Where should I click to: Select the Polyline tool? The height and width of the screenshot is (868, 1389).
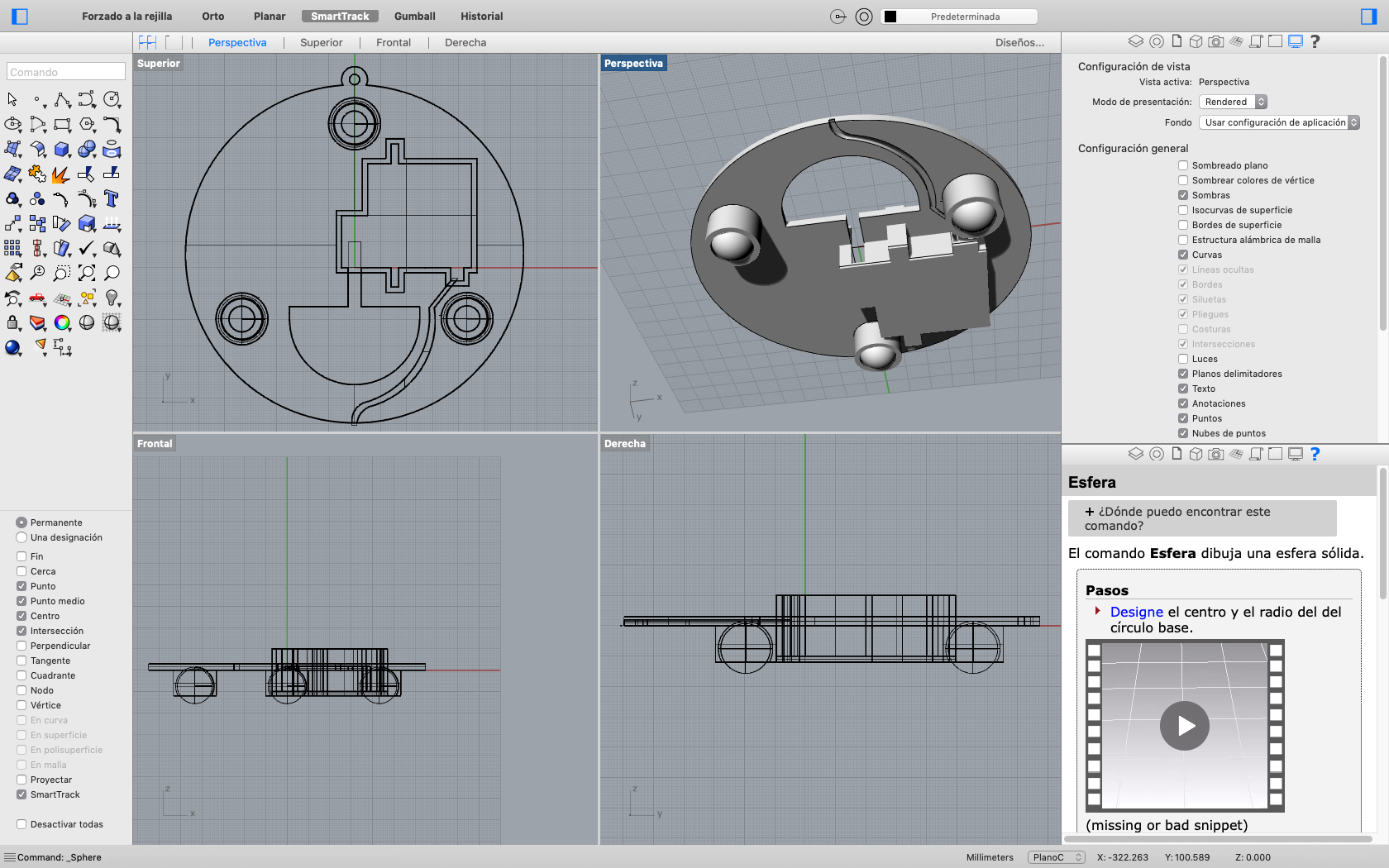tap(62, 100)
